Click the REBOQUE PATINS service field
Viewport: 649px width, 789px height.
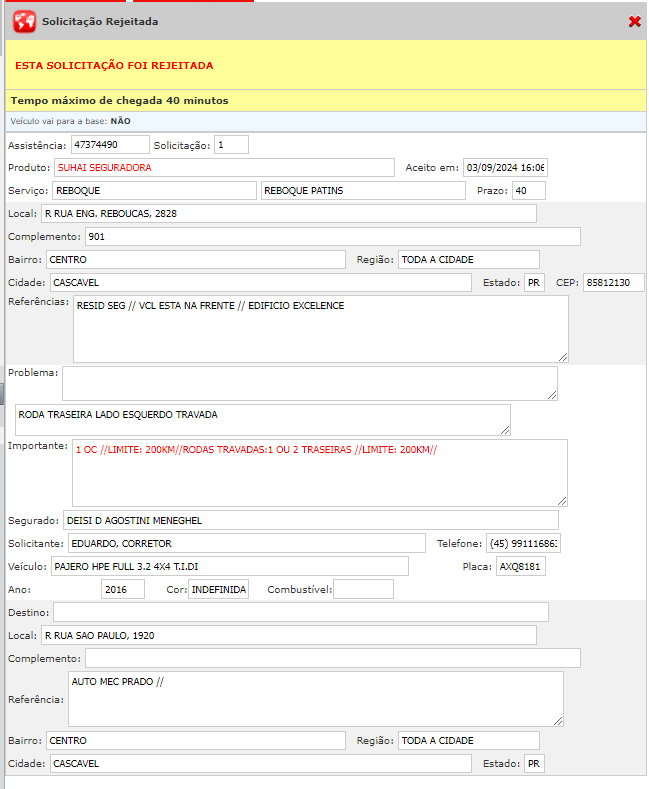362,191
